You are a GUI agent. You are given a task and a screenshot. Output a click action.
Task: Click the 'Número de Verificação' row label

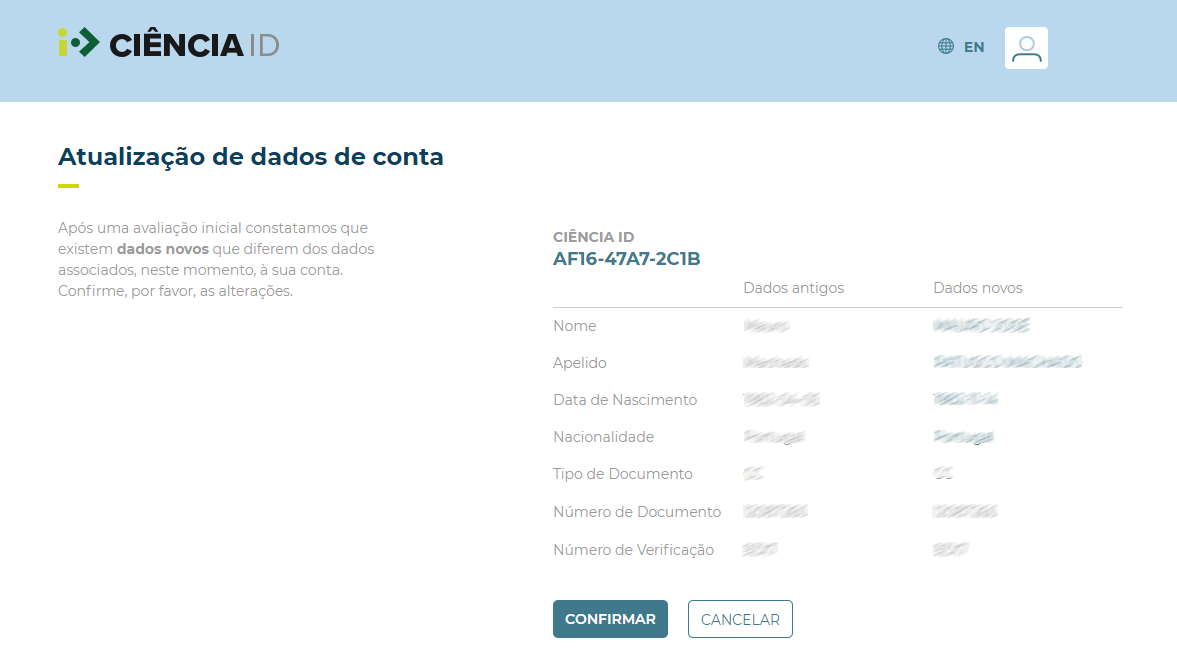coord(634,550)
